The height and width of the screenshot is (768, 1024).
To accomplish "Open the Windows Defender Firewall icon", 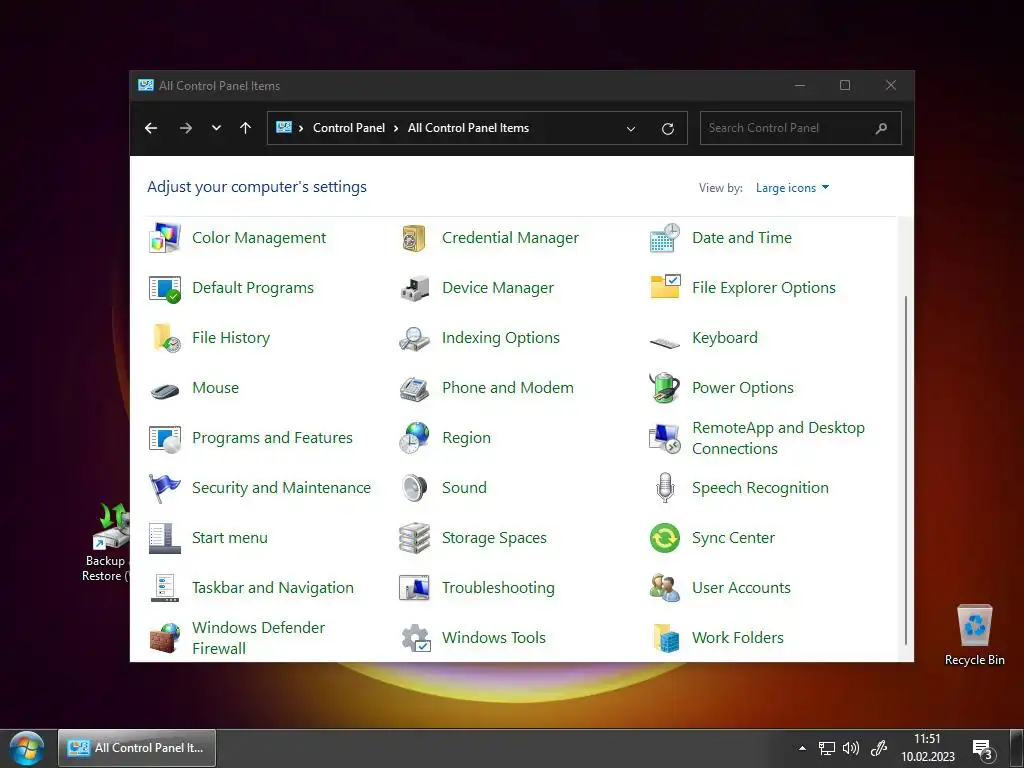I will pos(165,637).
